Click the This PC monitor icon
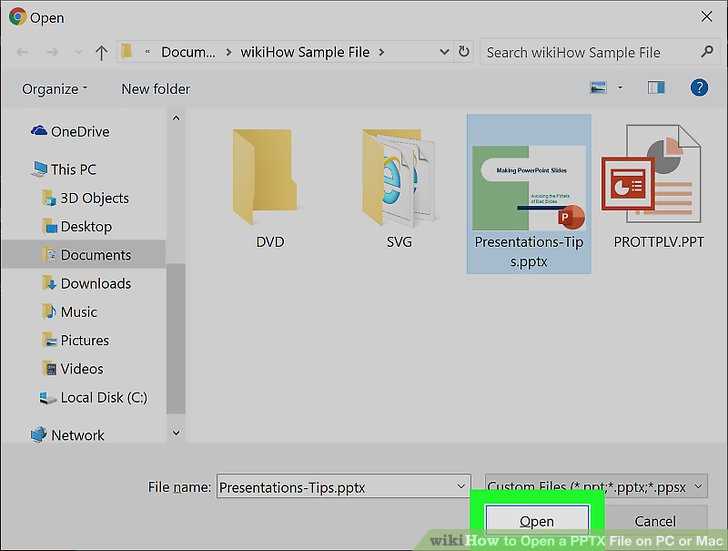Screen dimensions: 728x551 [x=39, y=169]
